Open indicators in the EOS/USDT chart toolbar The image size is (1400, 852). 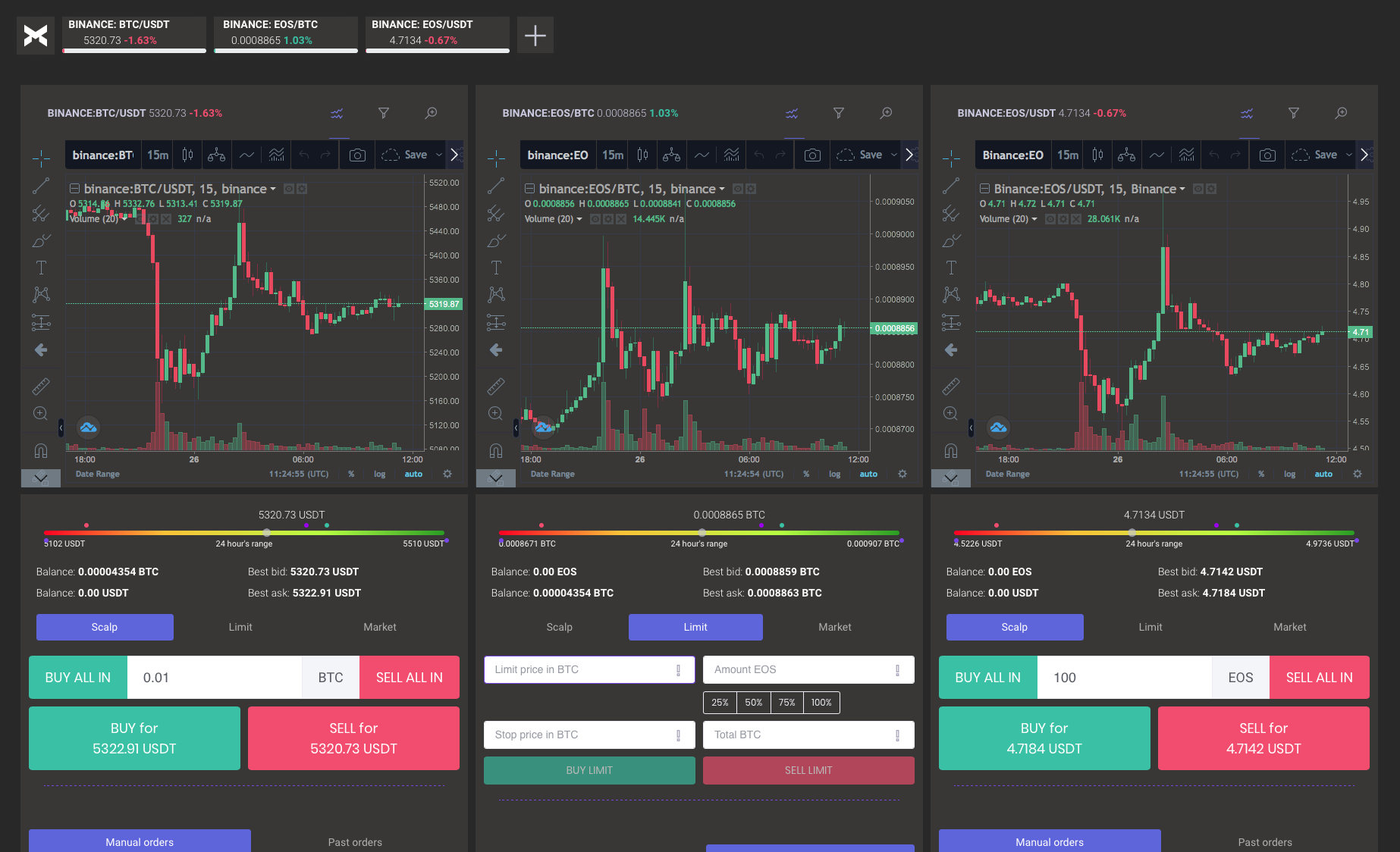(1187, 155)
